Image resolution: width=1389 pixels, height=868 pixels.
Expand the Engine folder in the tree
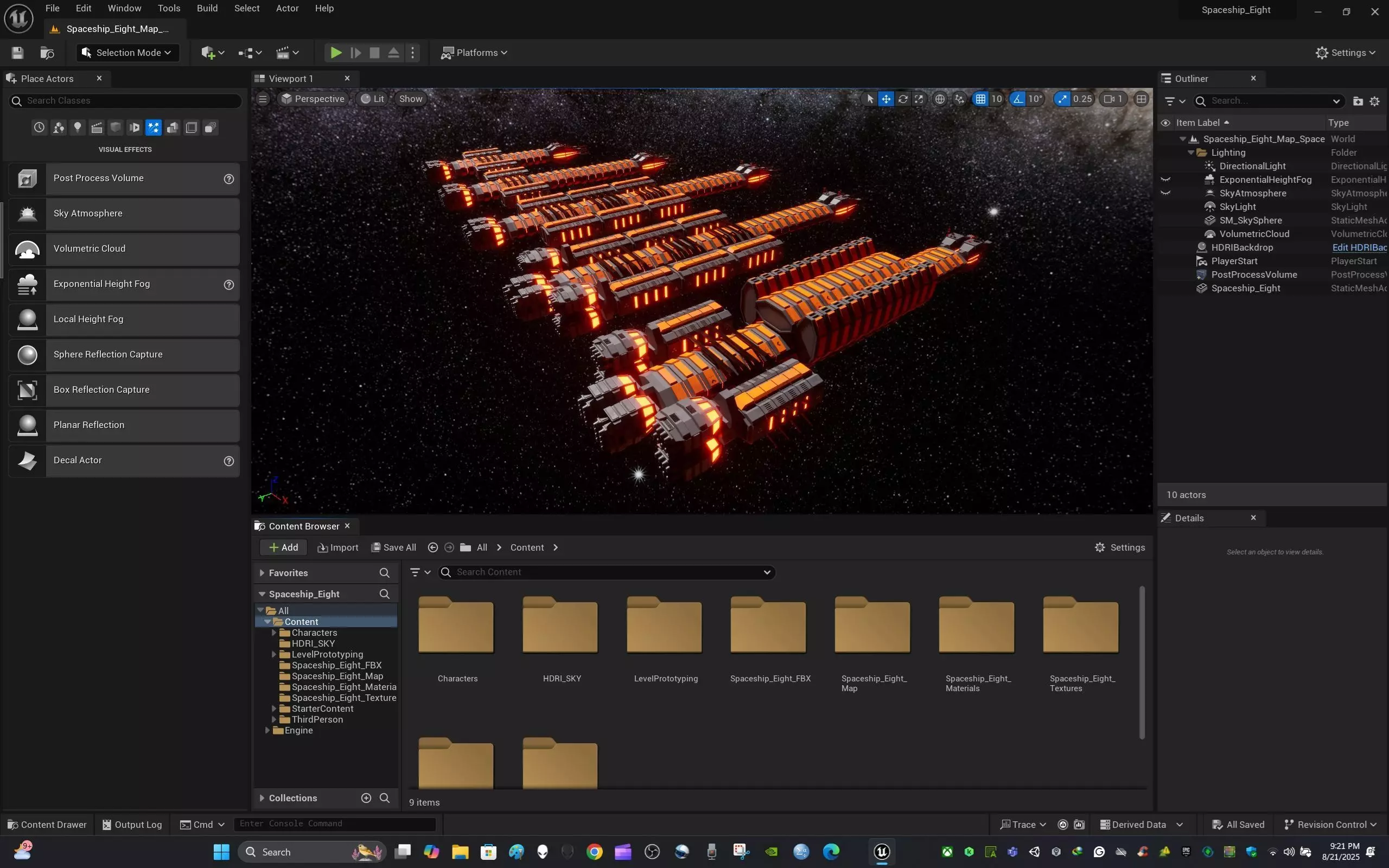coord(267,730)
